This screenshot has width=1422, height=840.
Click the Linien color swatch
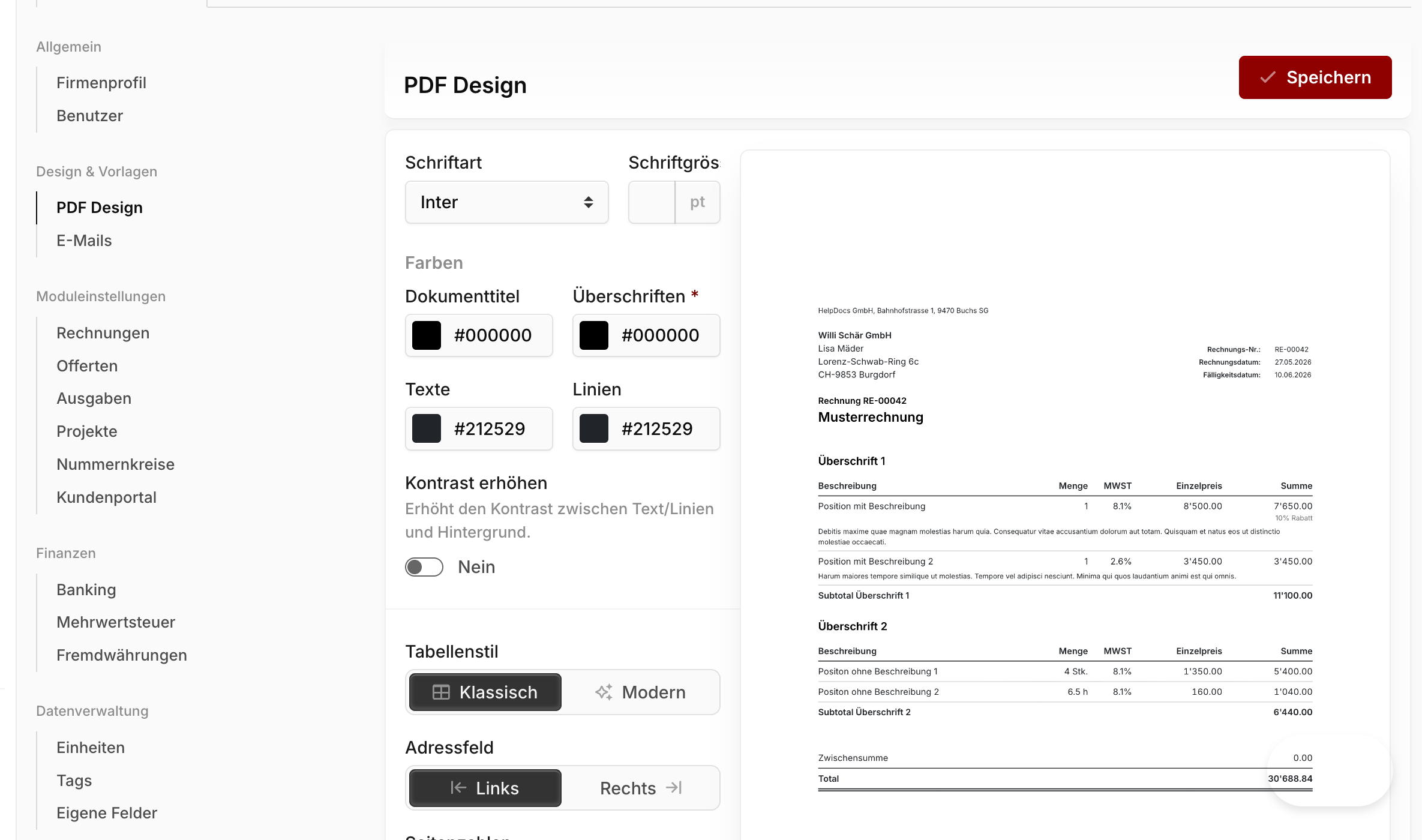coord(594,428)
